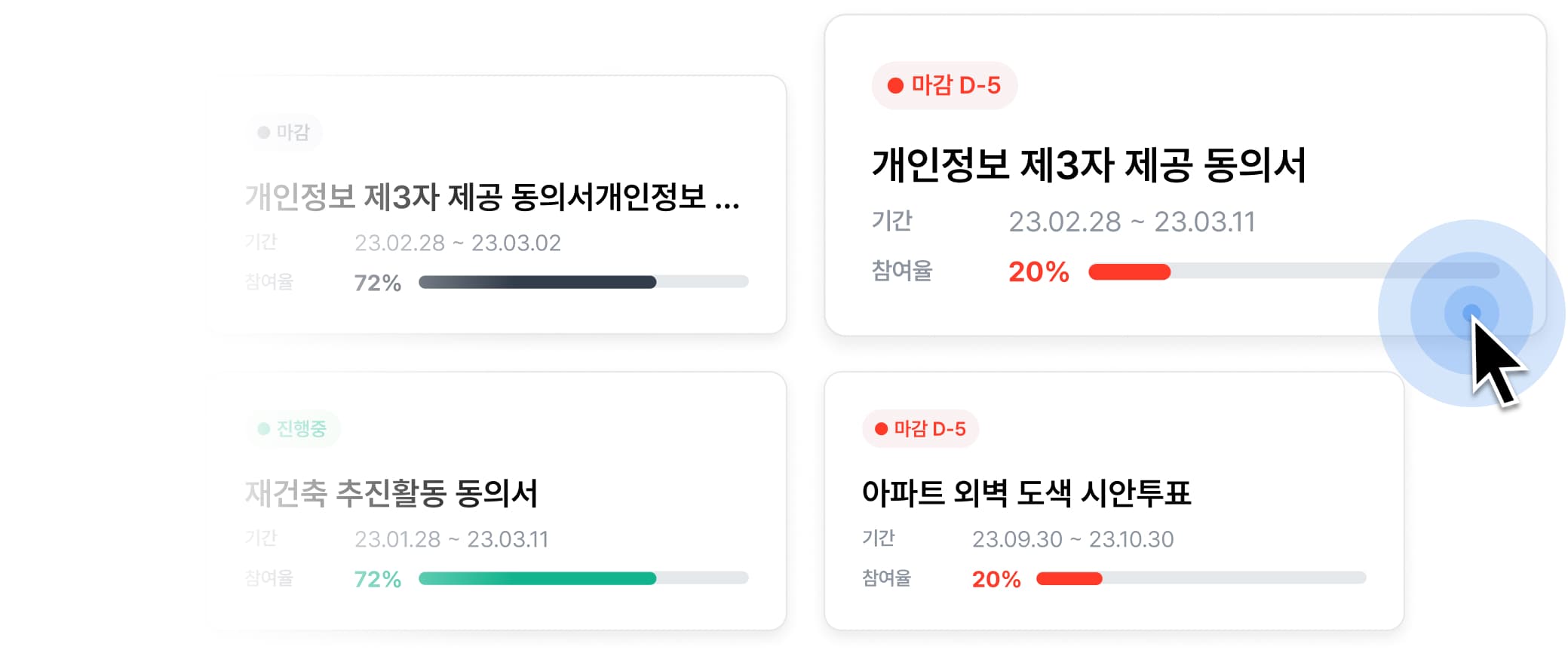
Task: Click the green progress bar on the 재건축 card
Action: pyautogui.click(x=537, y=579)
